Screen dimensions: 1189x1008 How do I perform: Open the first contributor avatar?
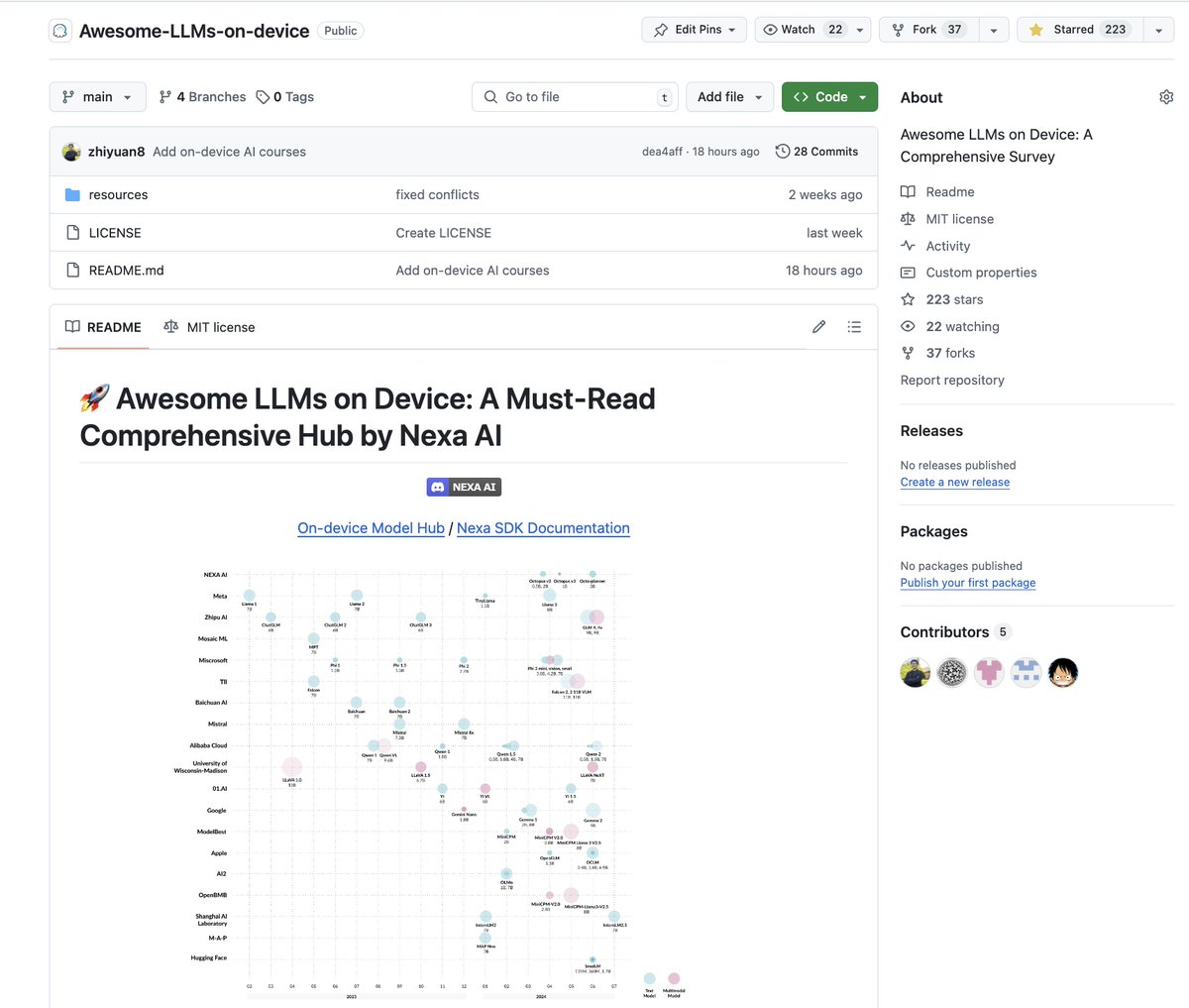point(916,673)
